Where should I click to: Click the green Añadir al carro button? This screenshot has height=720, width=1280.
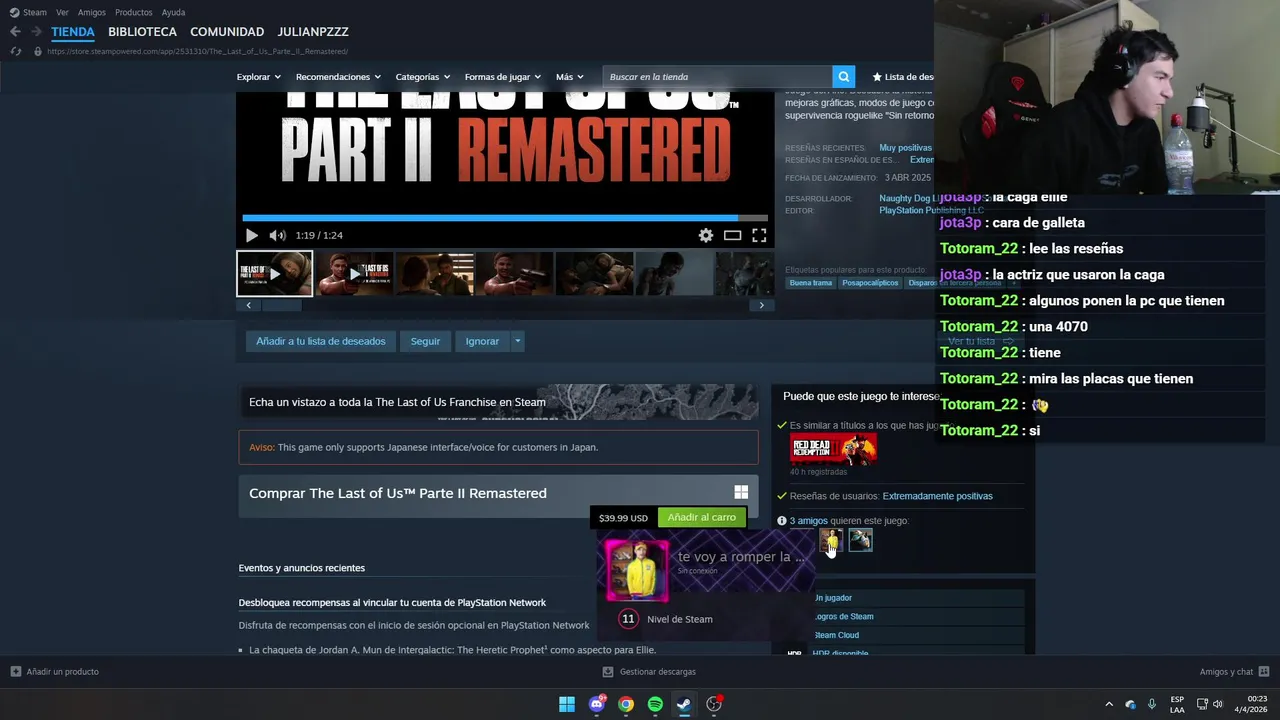click(701, 517)
